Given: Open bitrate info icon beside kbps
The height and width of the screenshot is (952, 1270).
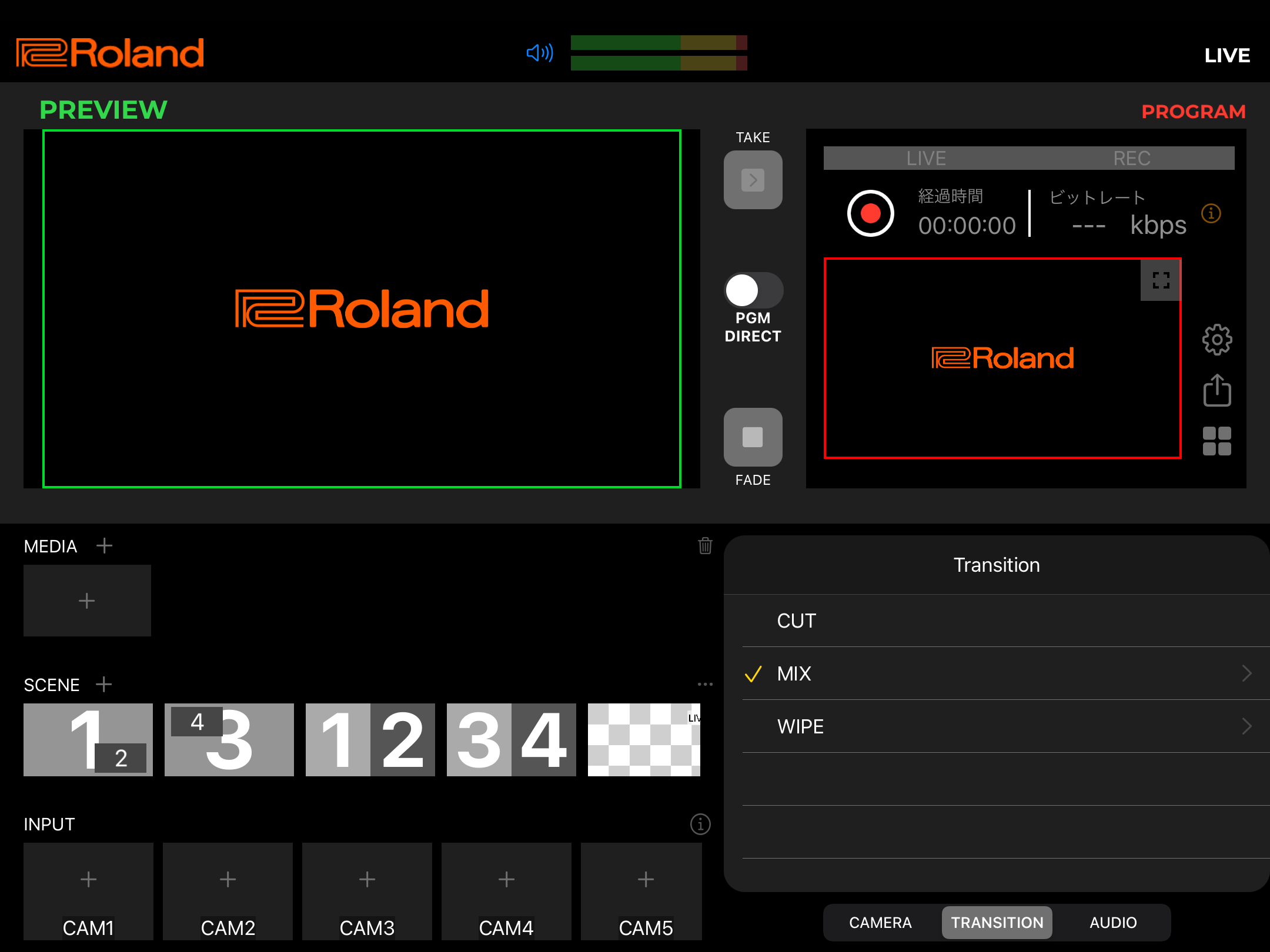Looking at the screenshot, I should [1211, 213].
